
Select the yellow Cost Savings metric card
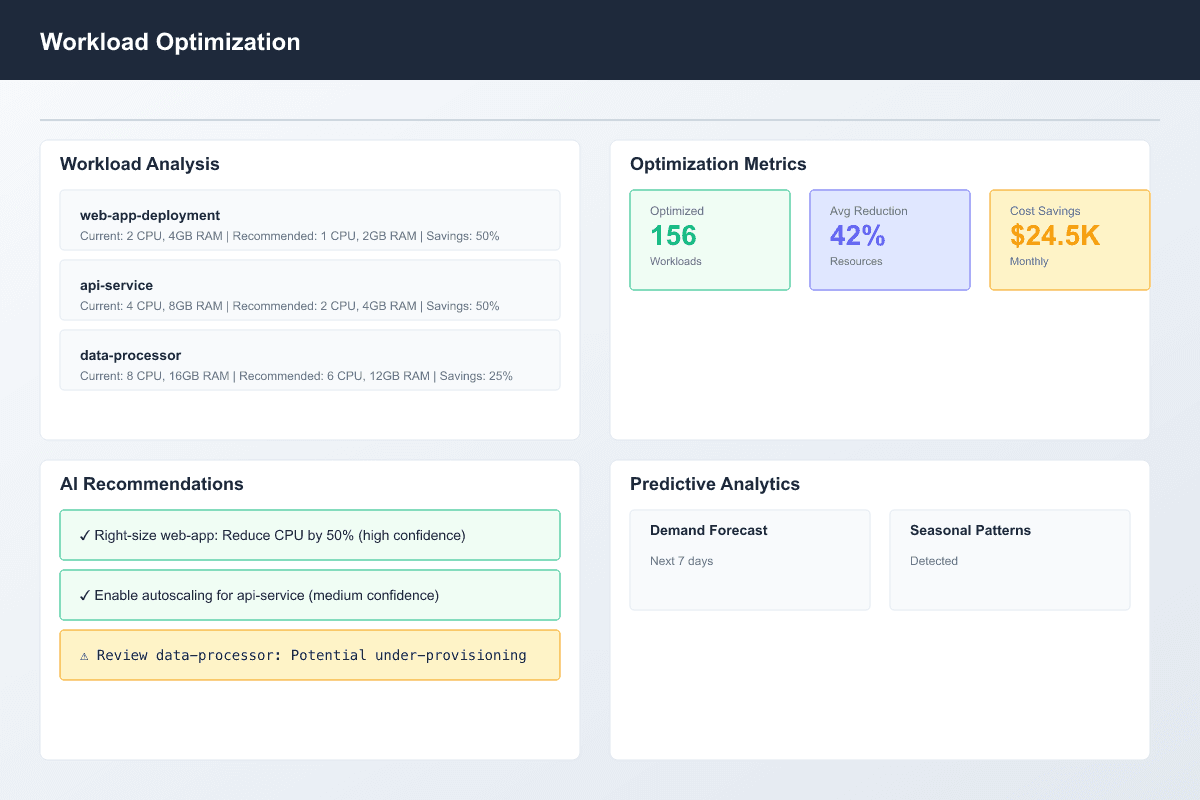pyautogui.click(x=1069, y=240)
